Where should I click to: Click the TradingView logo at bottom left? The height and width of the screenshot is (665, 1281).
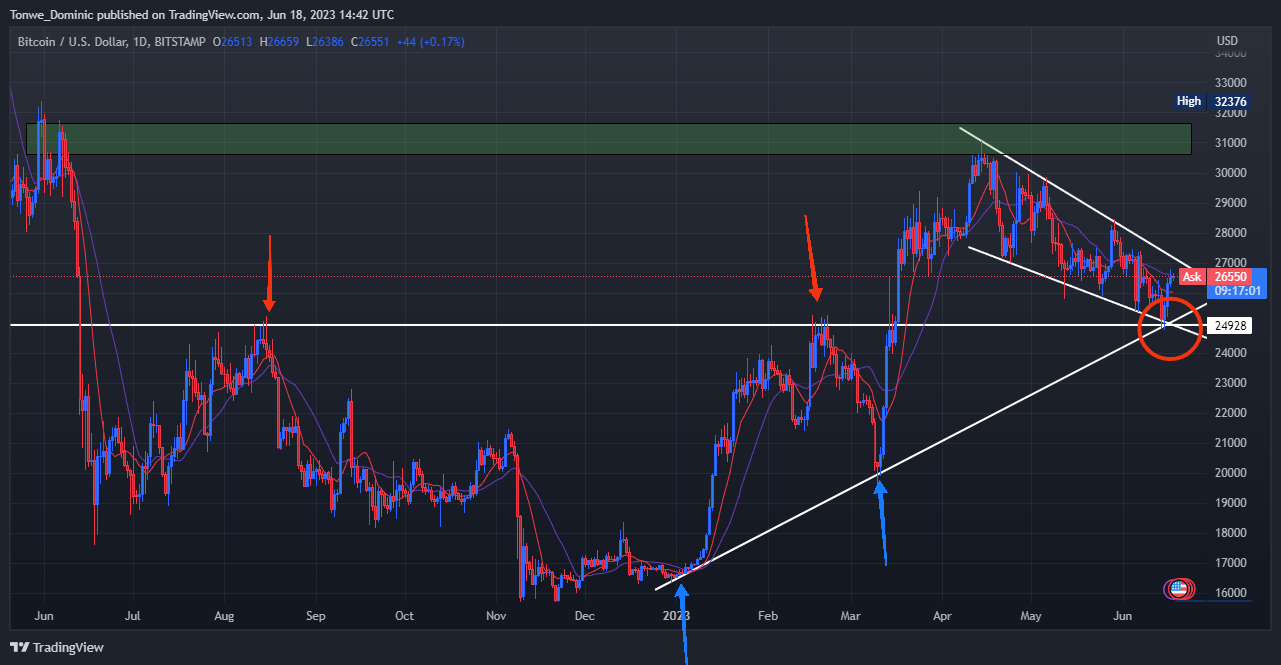tap(58, 647)
